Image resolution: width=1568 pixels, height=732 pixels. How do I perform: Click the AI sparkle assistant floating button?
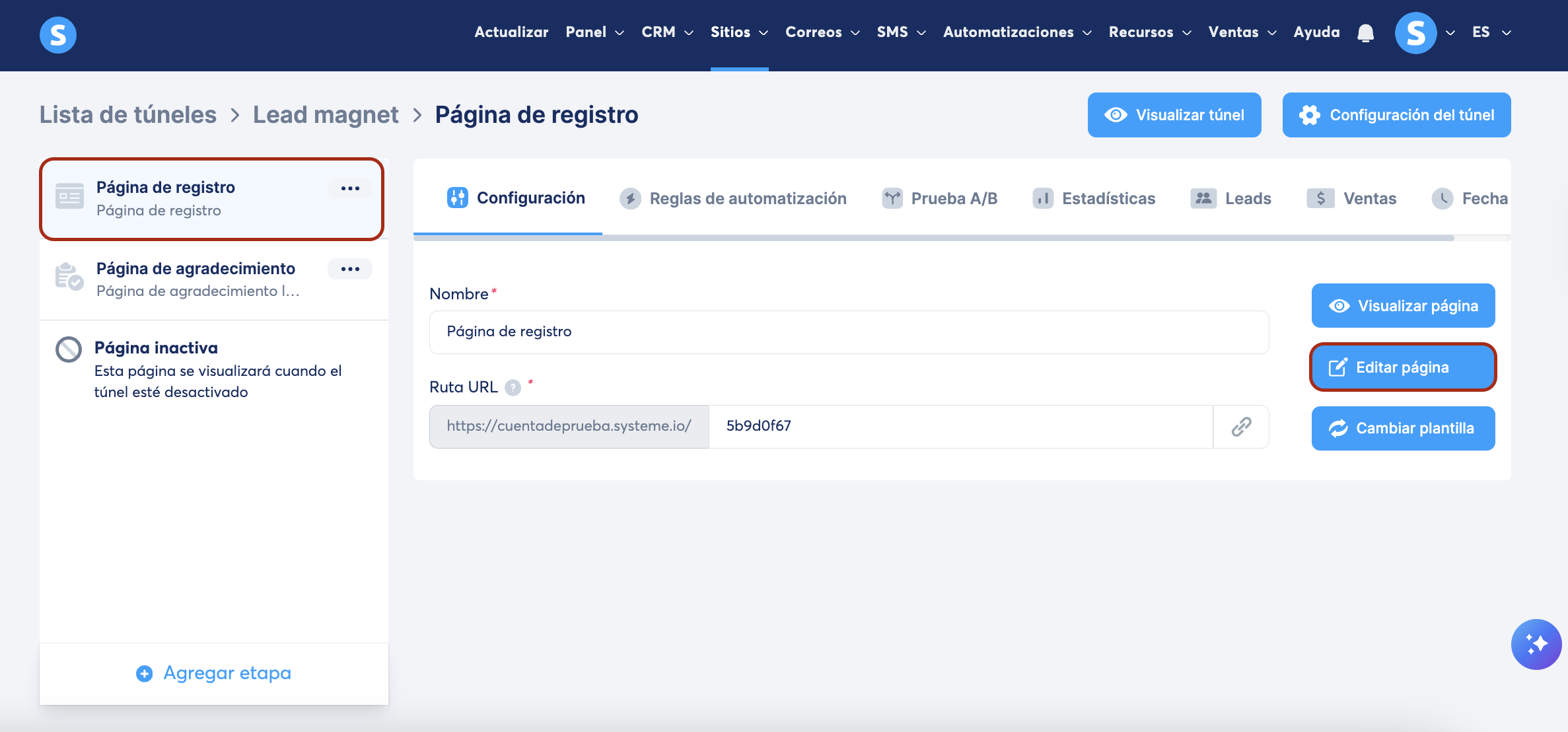coord(1536,644)
